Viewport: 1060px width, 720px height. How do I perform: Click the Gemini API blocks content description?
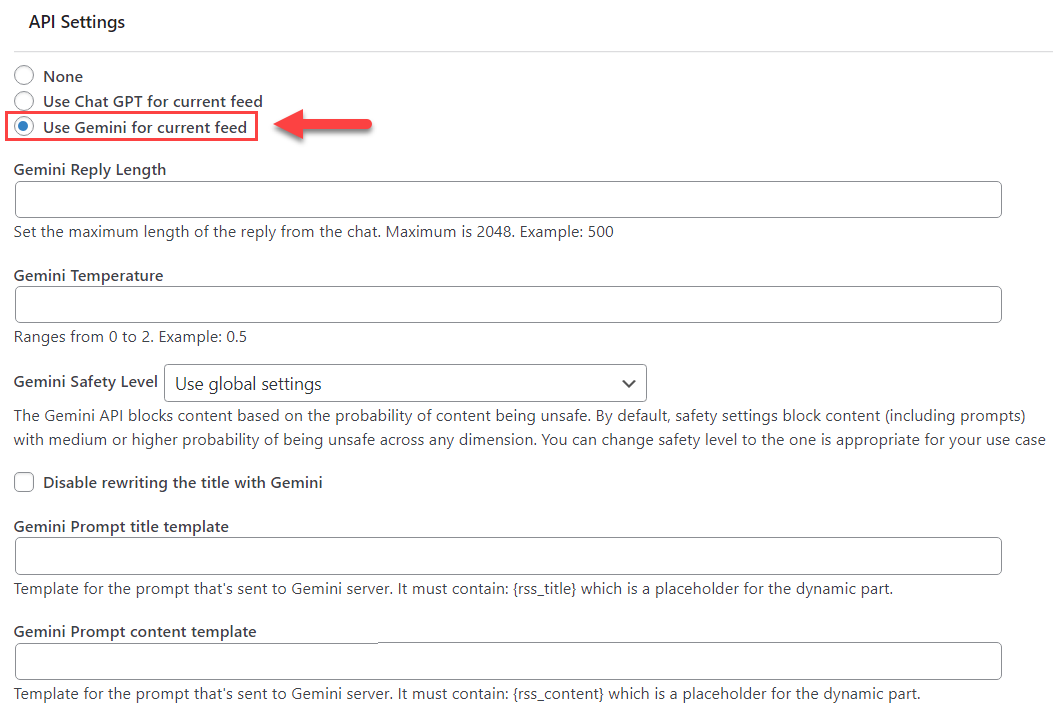pyautogui.click(x=529, y=428)
